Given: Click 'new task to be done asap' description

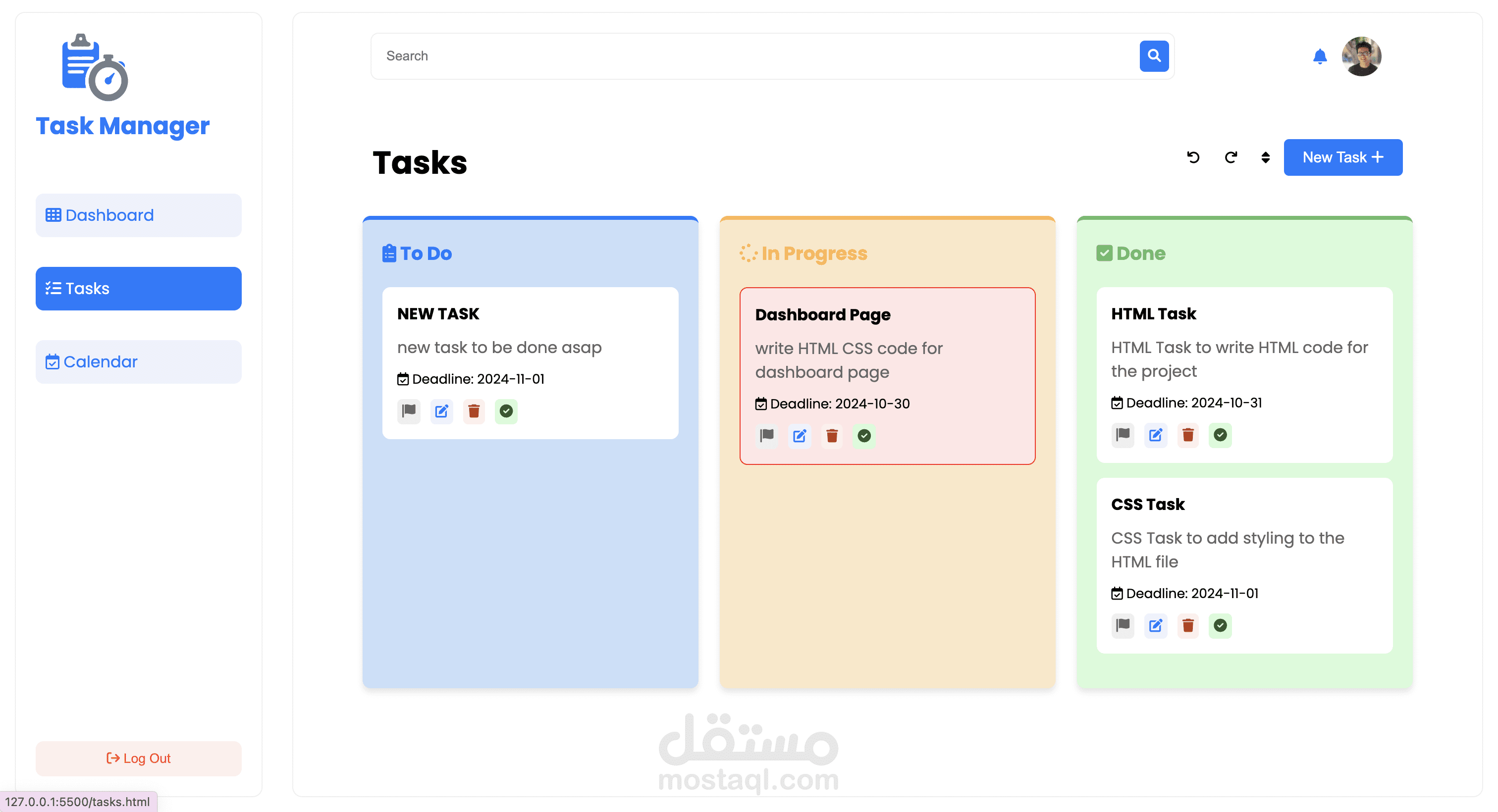Looking at the screenshot, I should (499, 348).
